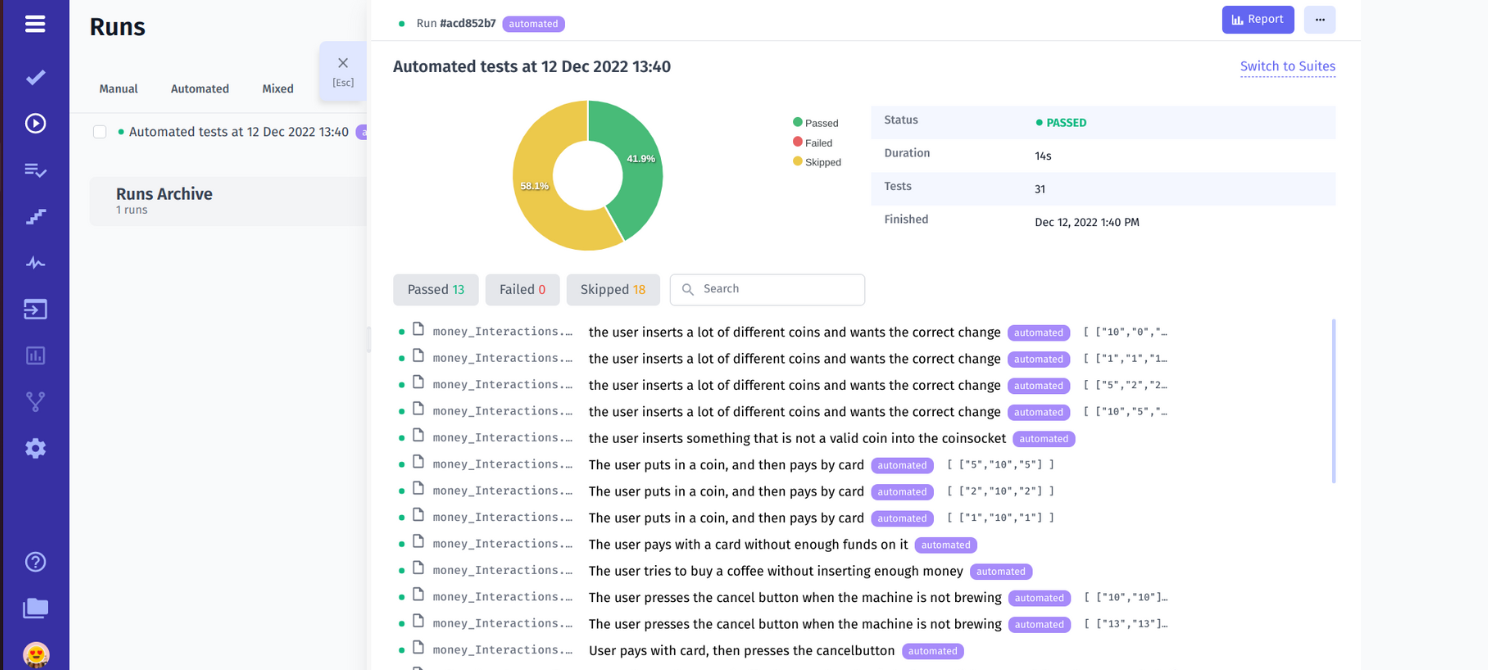1488x670 pixels.
Task: Open the Analytics bar-chart icon in sidebar
Action: pos(35,355)
